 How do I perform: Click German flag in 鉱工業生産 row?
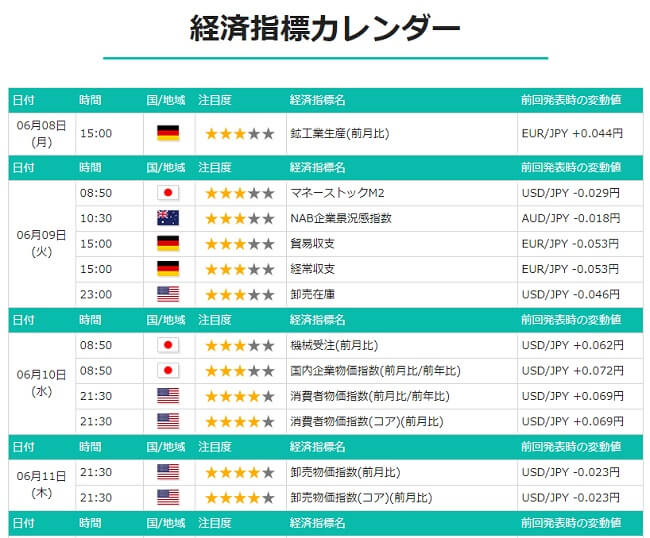168,133
